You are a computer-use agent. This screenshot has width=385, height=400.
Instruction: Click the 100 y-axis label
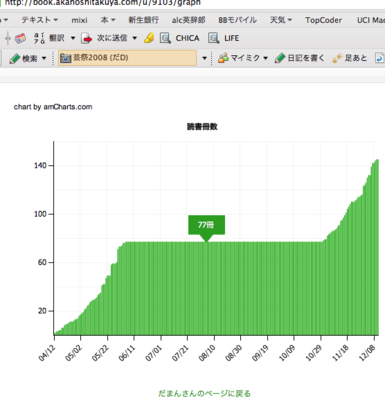click(40, 214)
